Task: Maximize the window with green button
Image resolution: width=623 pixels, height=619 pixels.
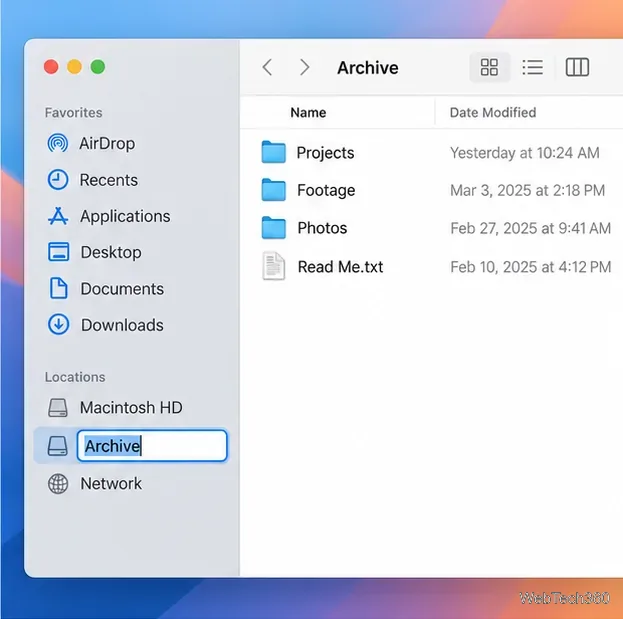Action: click(x=98, y=67)
